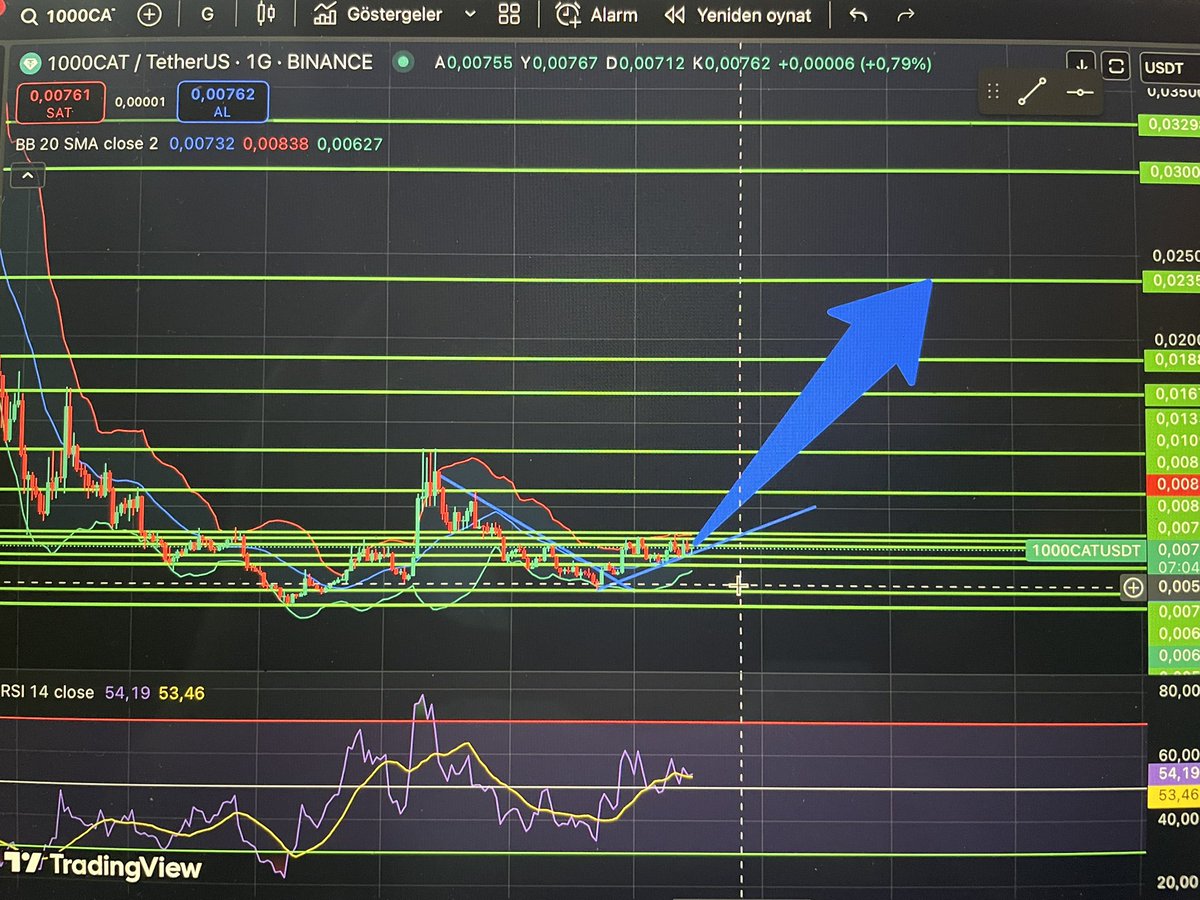Redo the last chart action
Screen dimensions: 1200x900
tap(906, 15)
